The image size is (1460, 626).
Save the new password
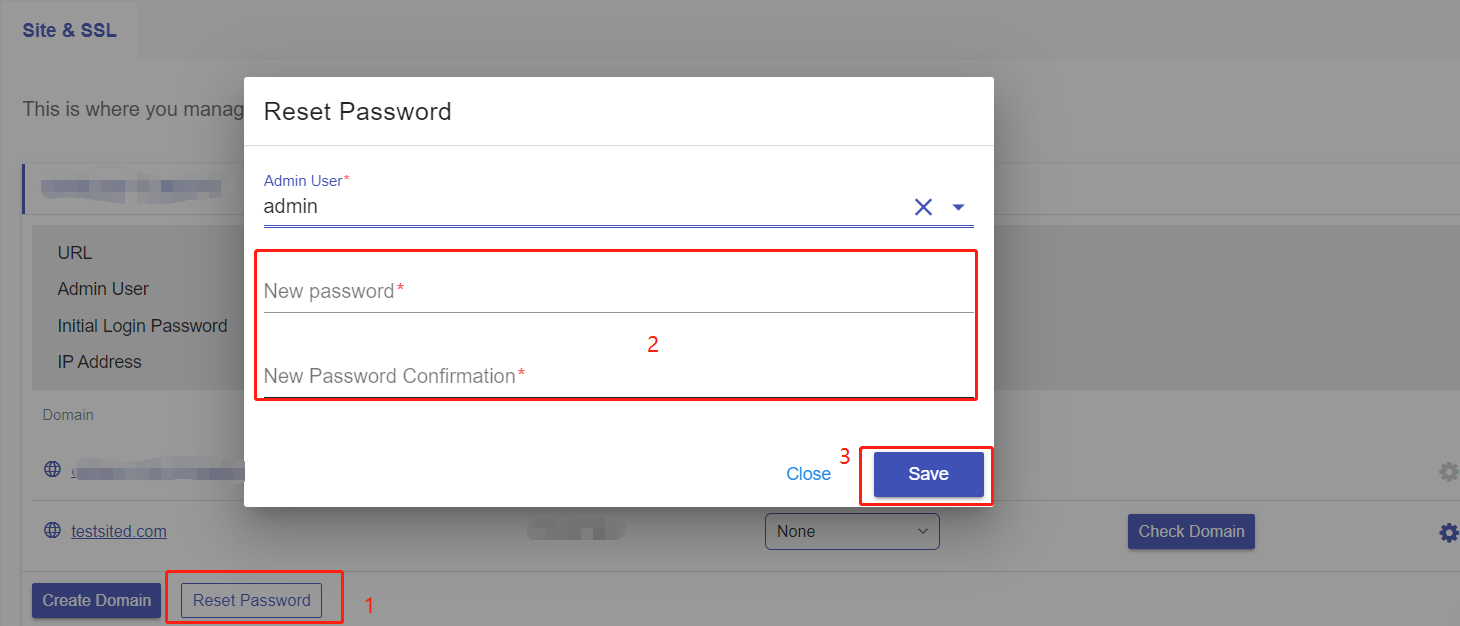coord(928,474)
